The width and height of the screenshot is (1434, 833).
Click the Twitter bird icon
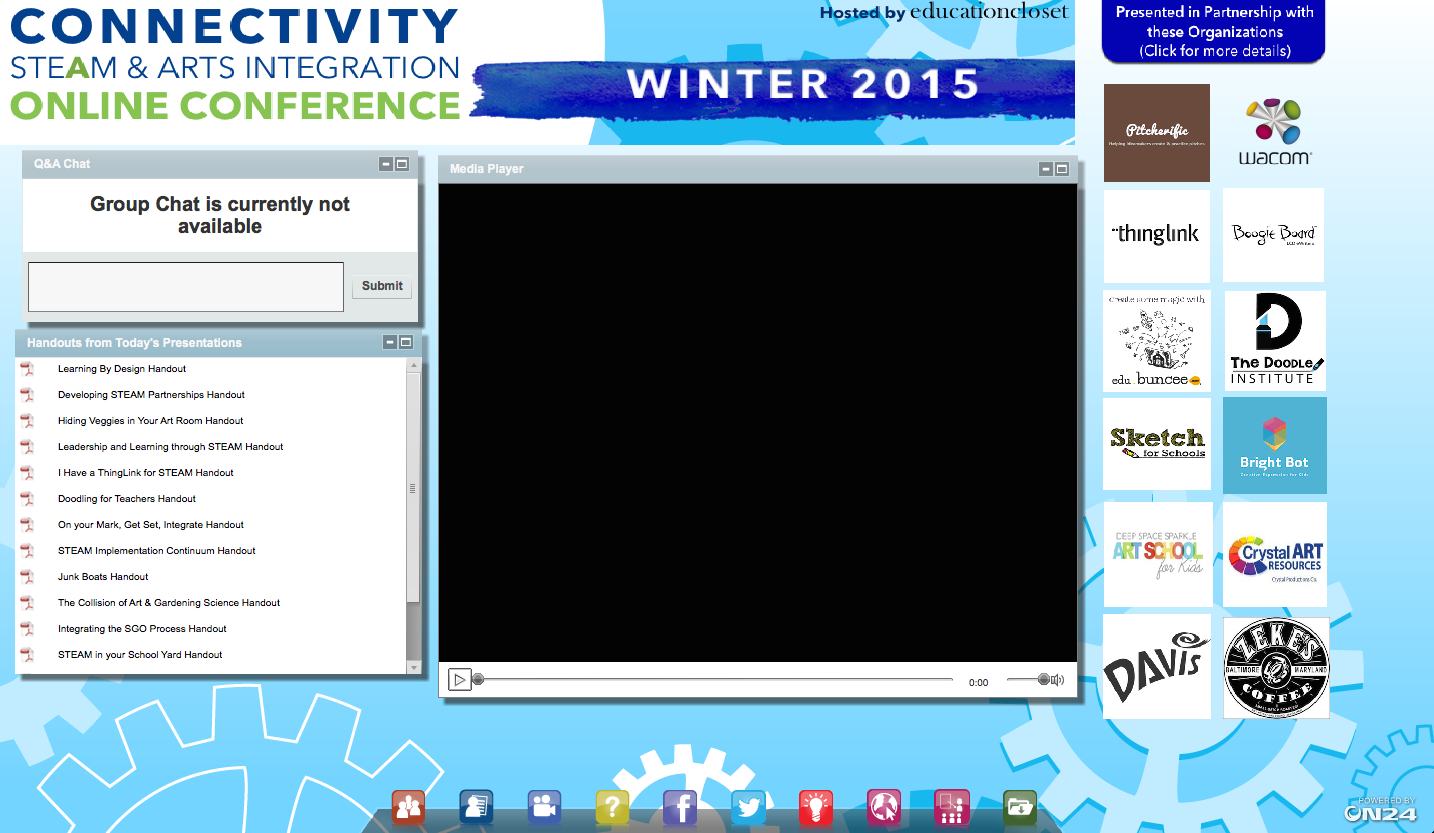[748, 807]
